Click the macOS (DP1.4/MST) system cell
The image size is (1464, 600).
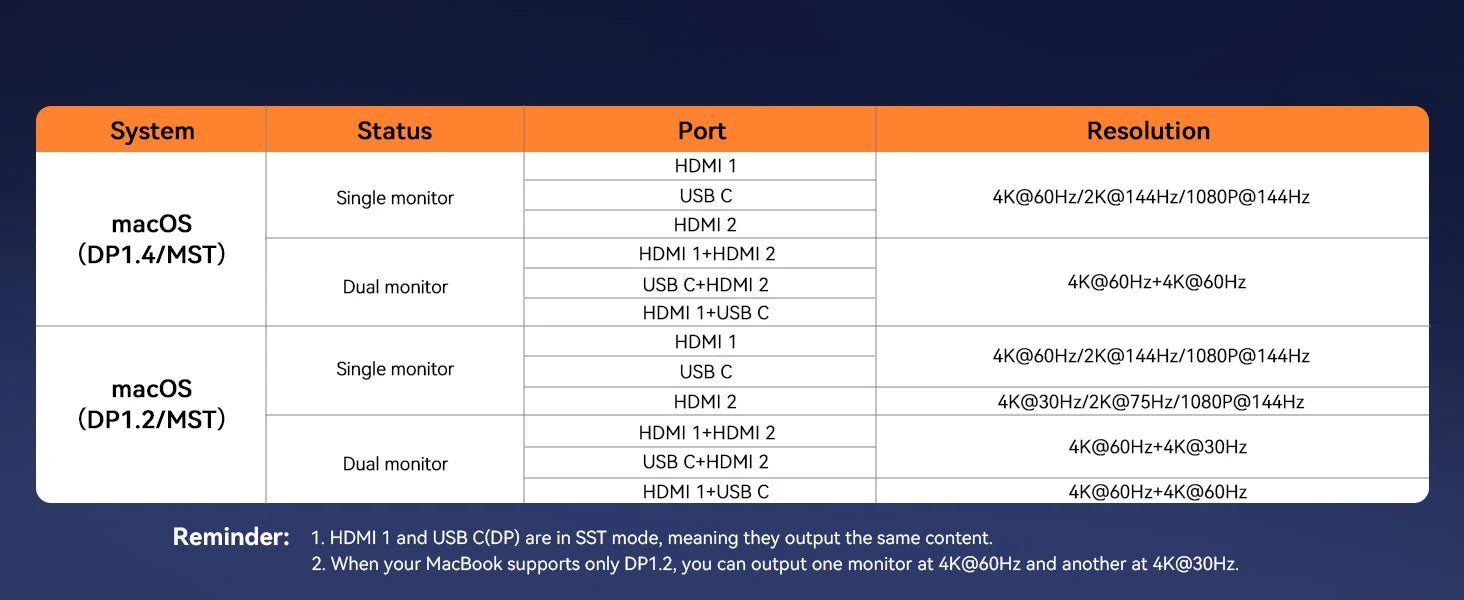(152, 240)
